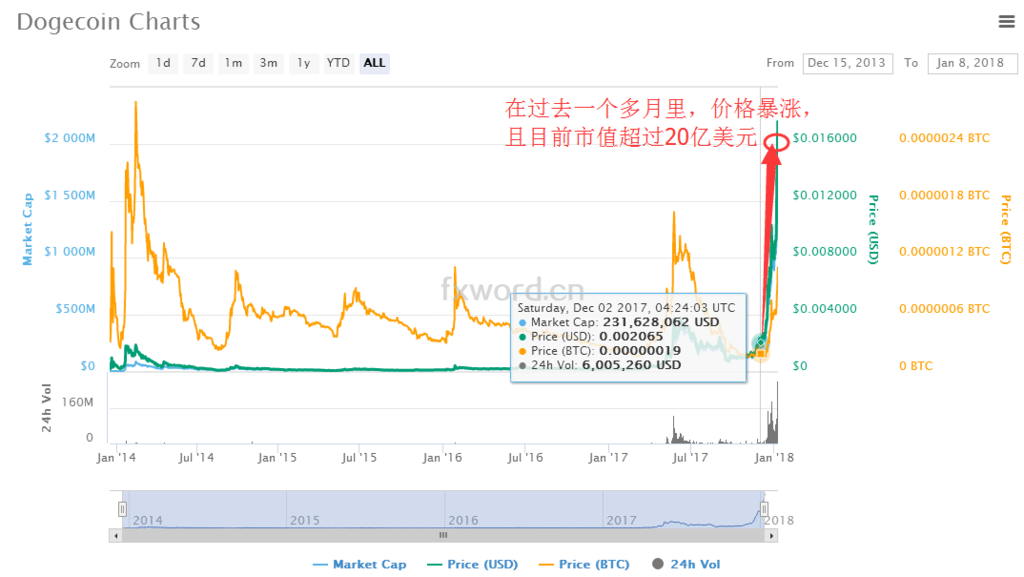Click the Dogecoin Charts title
The image size is (1024, 577).
[108, 22]
